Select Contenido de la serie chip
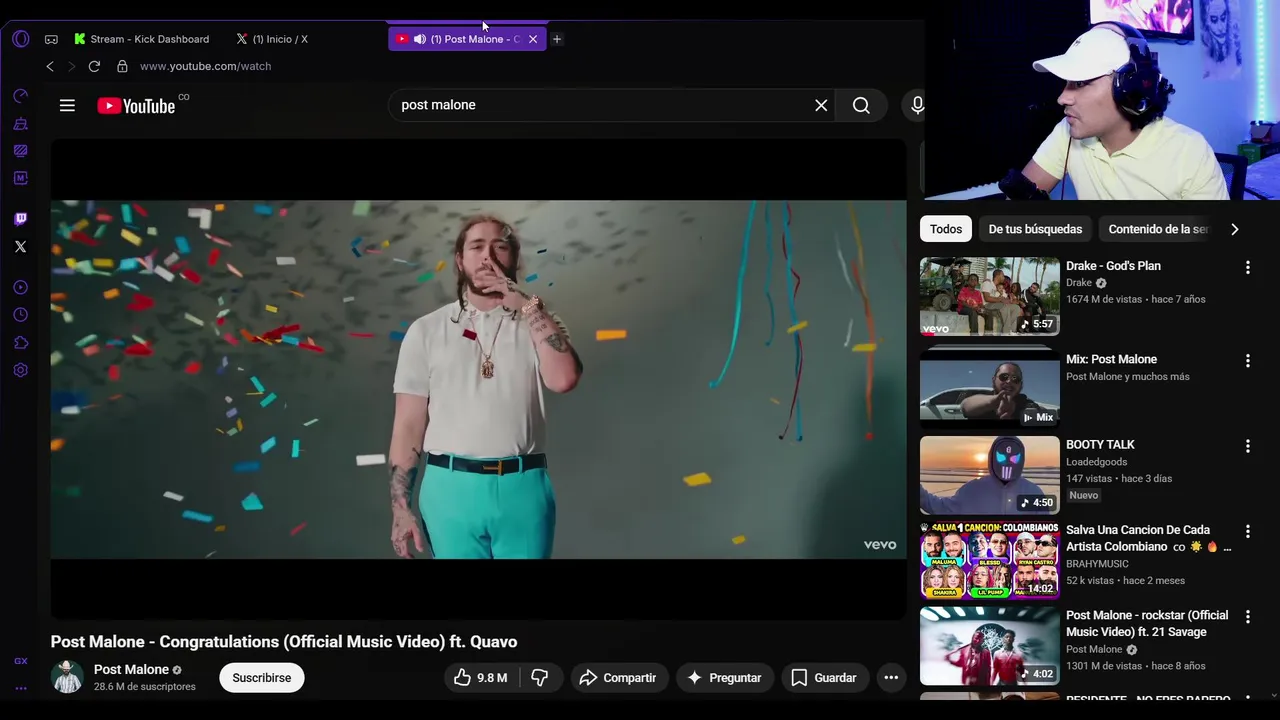The height and width of the screenshot is (720, 1280). click(x=1158, y=229)
